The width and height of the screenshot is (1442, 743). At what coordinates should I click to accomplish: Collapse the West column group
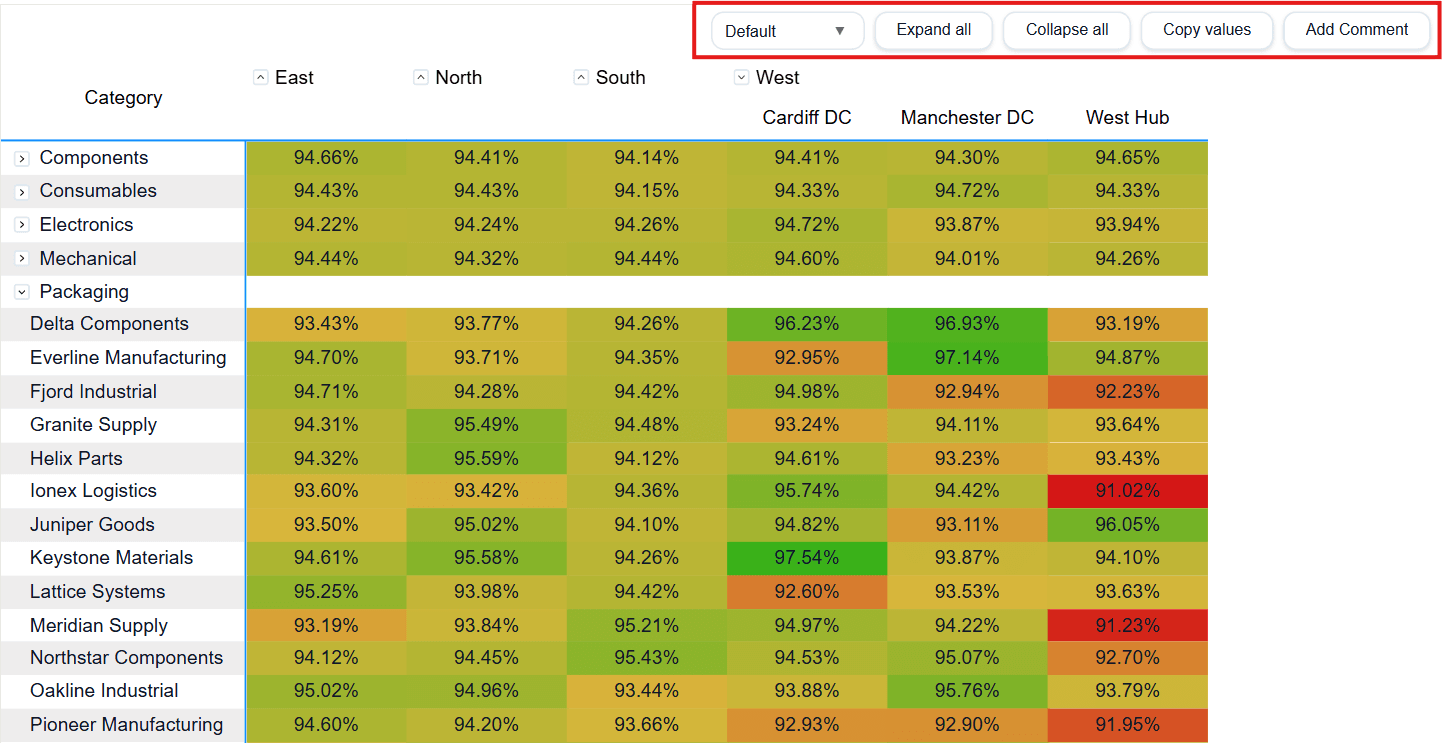pos(741,77)
